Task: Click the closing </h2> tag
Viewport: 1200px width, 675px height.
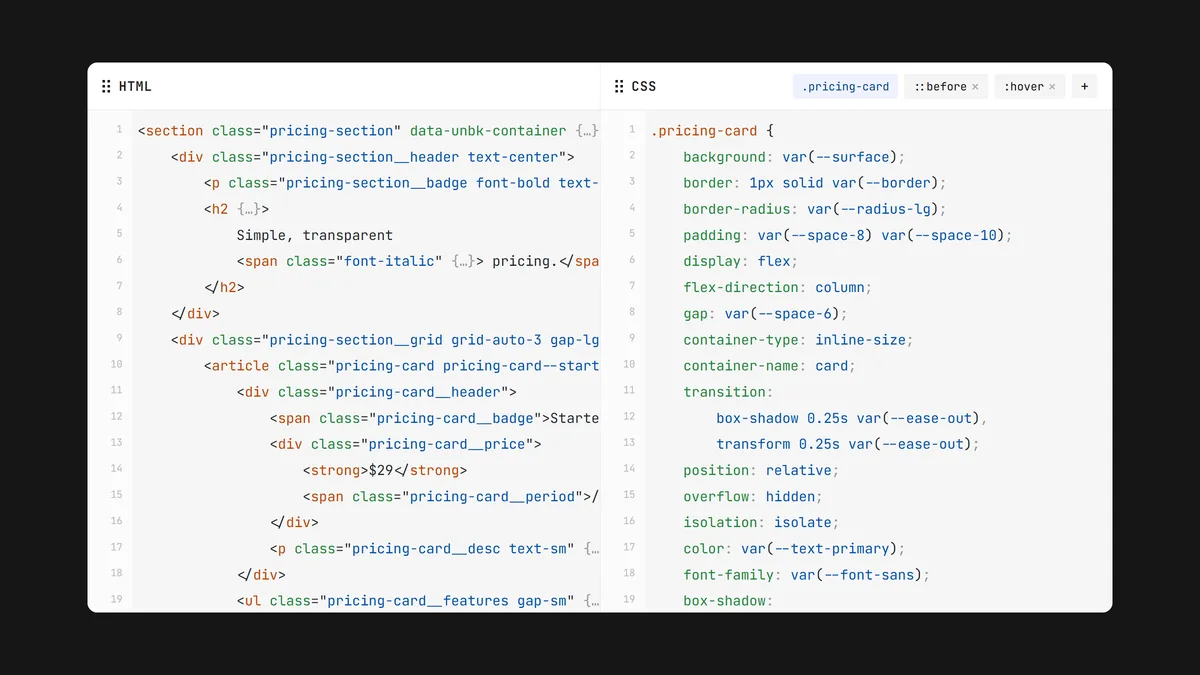Action: point(224,287)
